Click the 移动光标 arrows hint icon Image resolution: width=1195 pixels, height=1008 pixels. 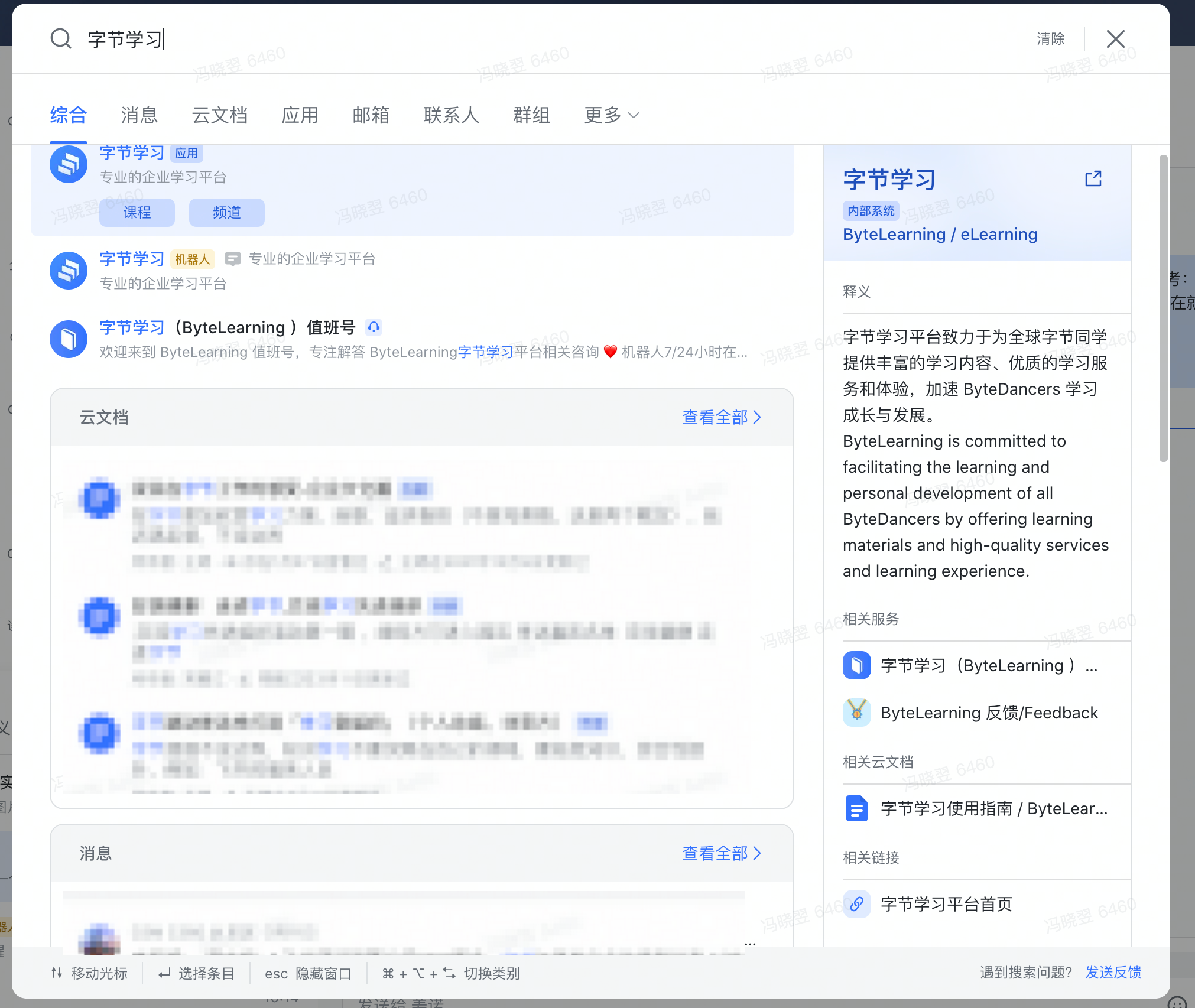tap(57, 973)
